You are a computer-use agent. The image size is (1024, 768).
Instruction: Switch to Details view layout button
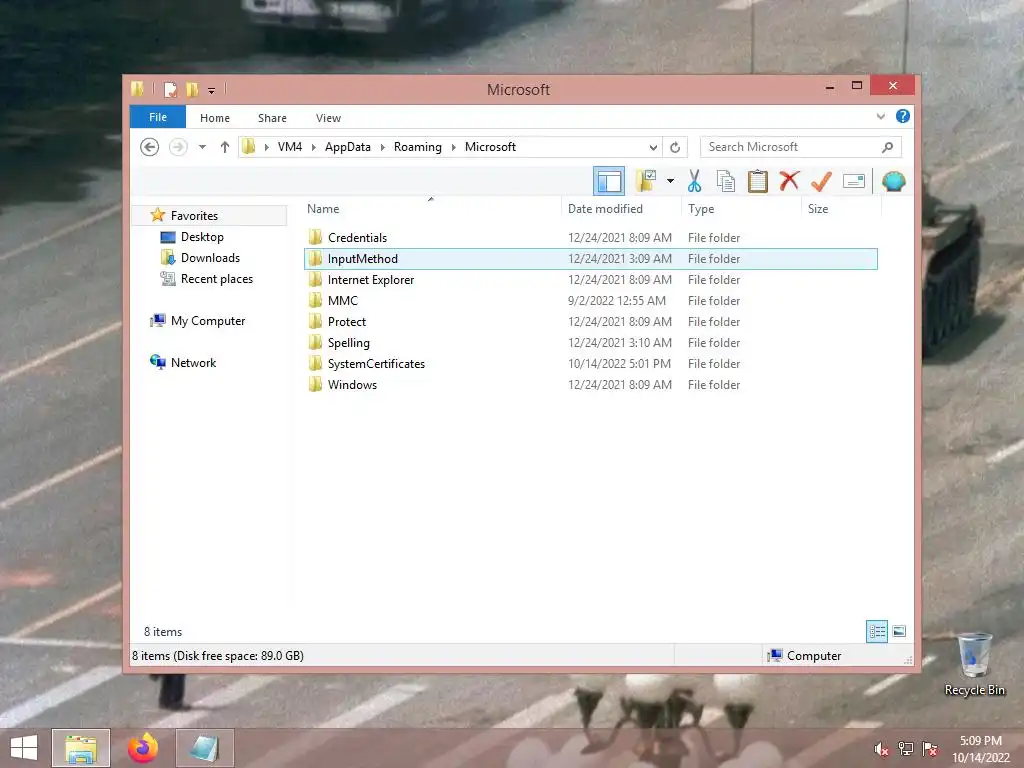tap(876, 631)
